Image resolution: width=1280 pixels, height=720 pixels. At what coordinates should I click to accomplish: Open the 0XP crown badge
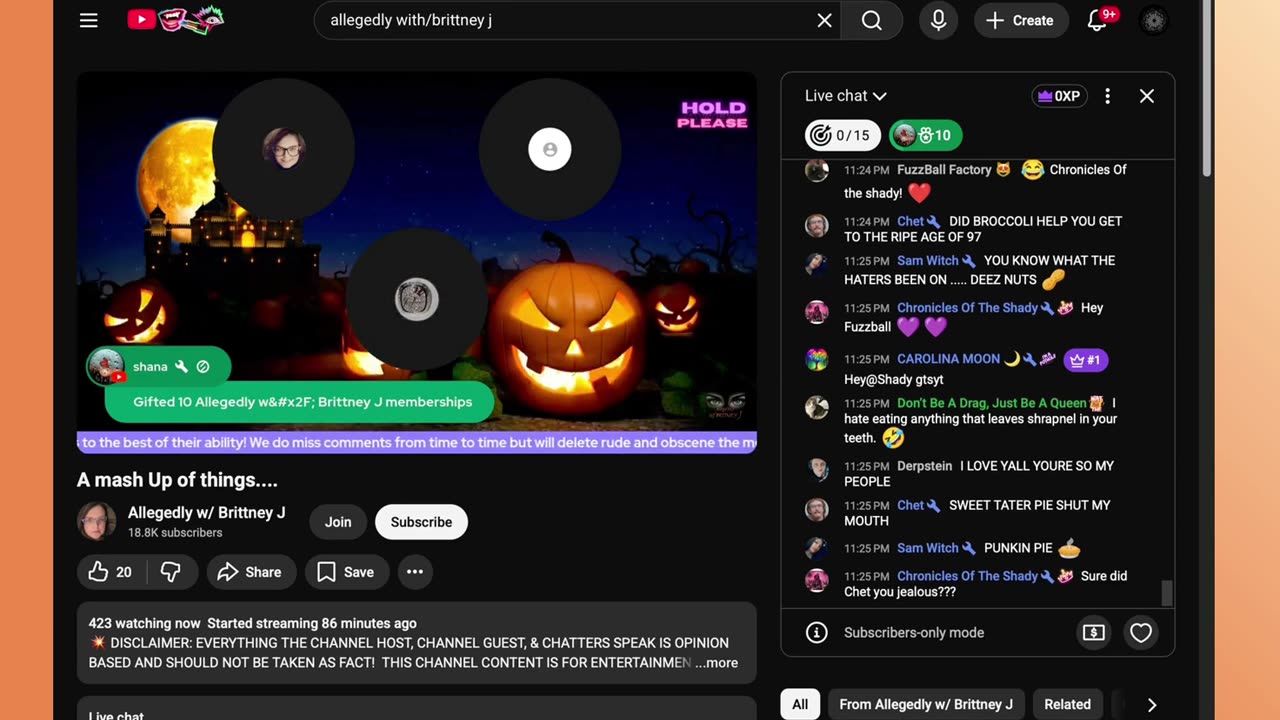pos(1059,96)
